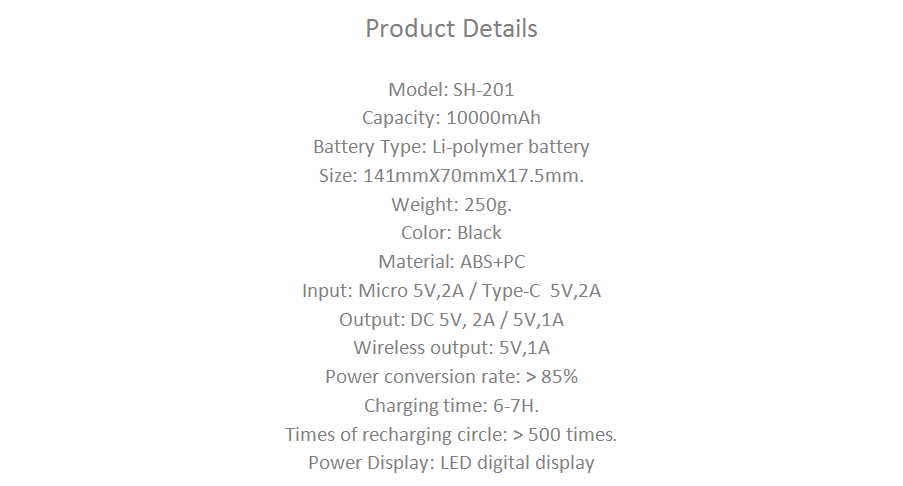The height and width of the screenshot is (486, 903).
Task: Select the Output: DC 5V line
Action: (x=452, y=320)
